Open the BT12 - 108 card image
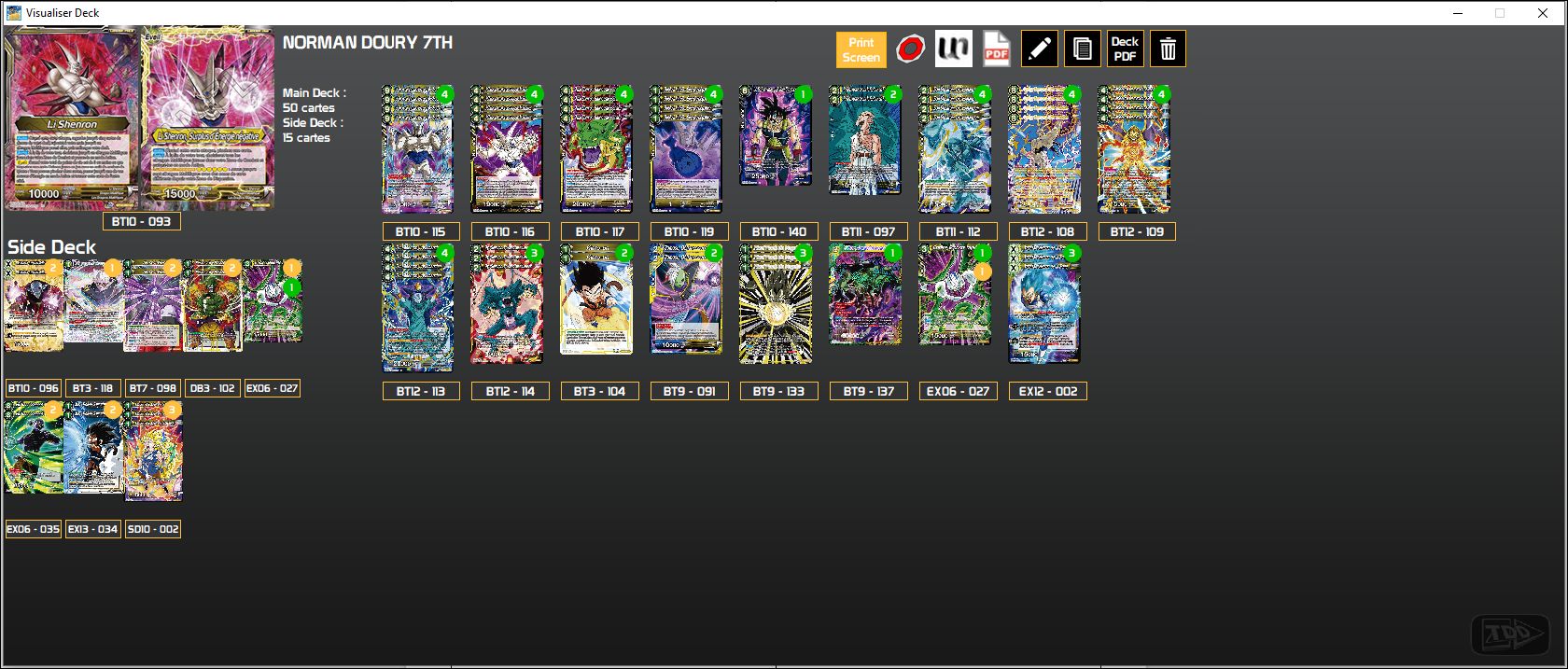 (x=1044, y=149)
